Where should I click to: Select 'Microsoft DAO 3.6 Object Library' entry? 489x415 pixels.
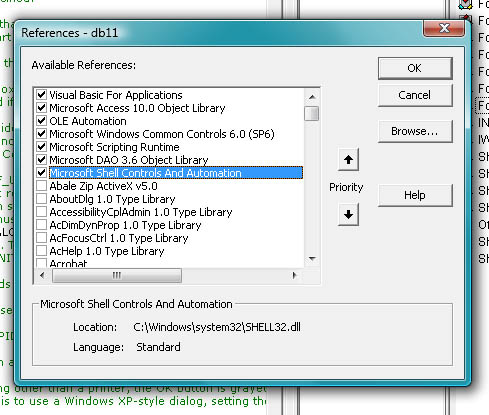[x=129, y=160]
